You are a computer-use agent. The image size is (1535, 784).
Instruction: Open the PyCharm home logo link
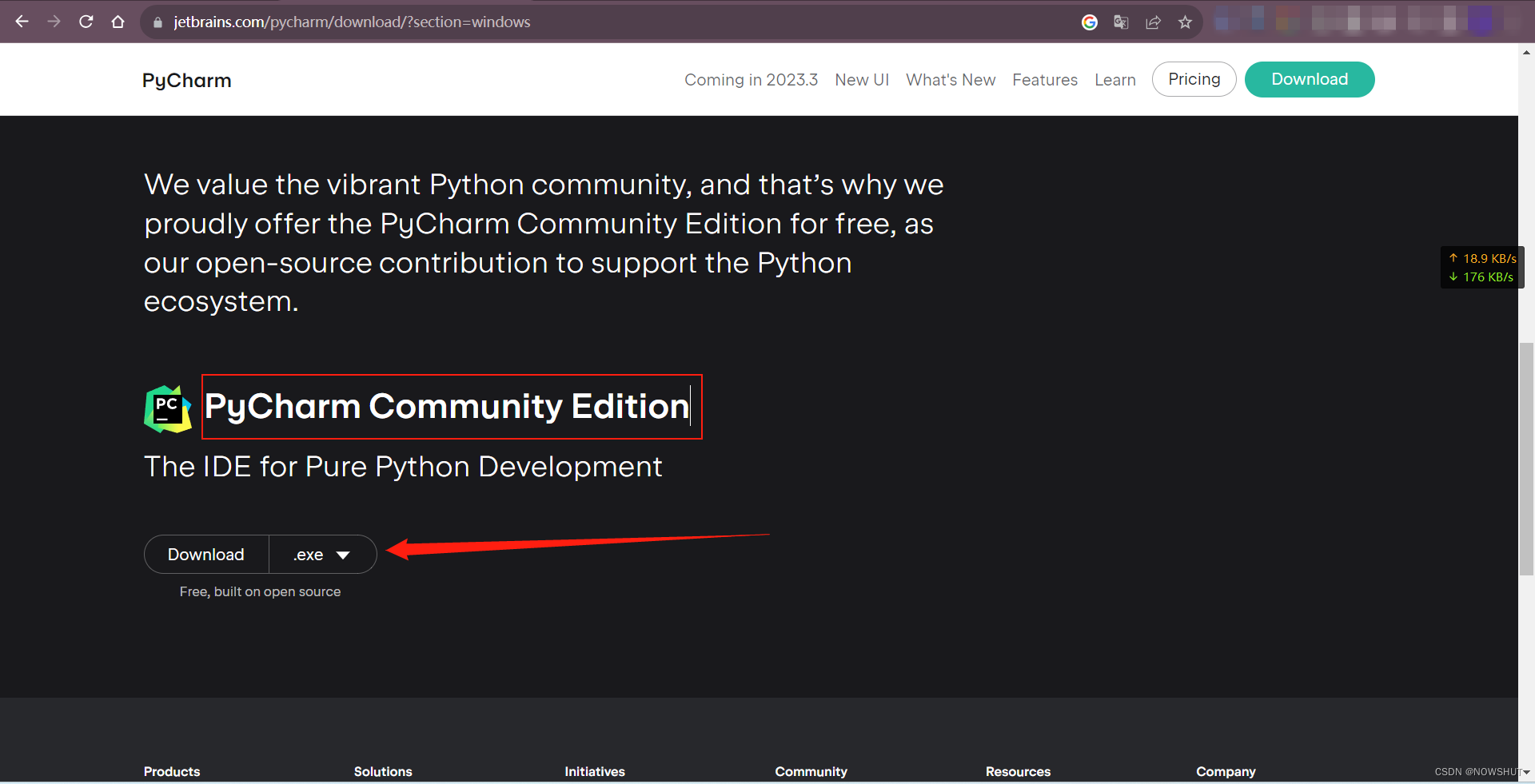pos(186,81)
